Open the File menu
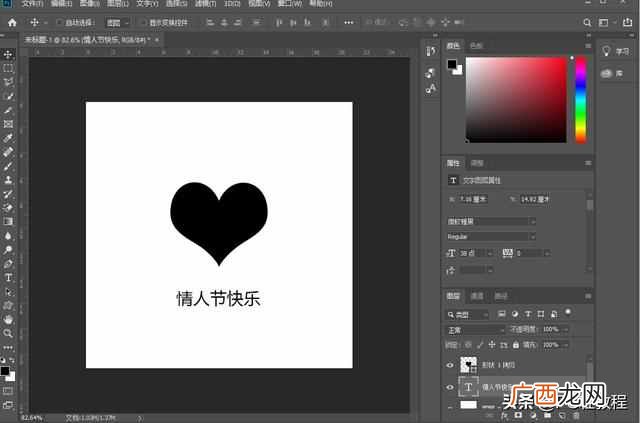This screenshot has height=423, width=640. (32, 3)
